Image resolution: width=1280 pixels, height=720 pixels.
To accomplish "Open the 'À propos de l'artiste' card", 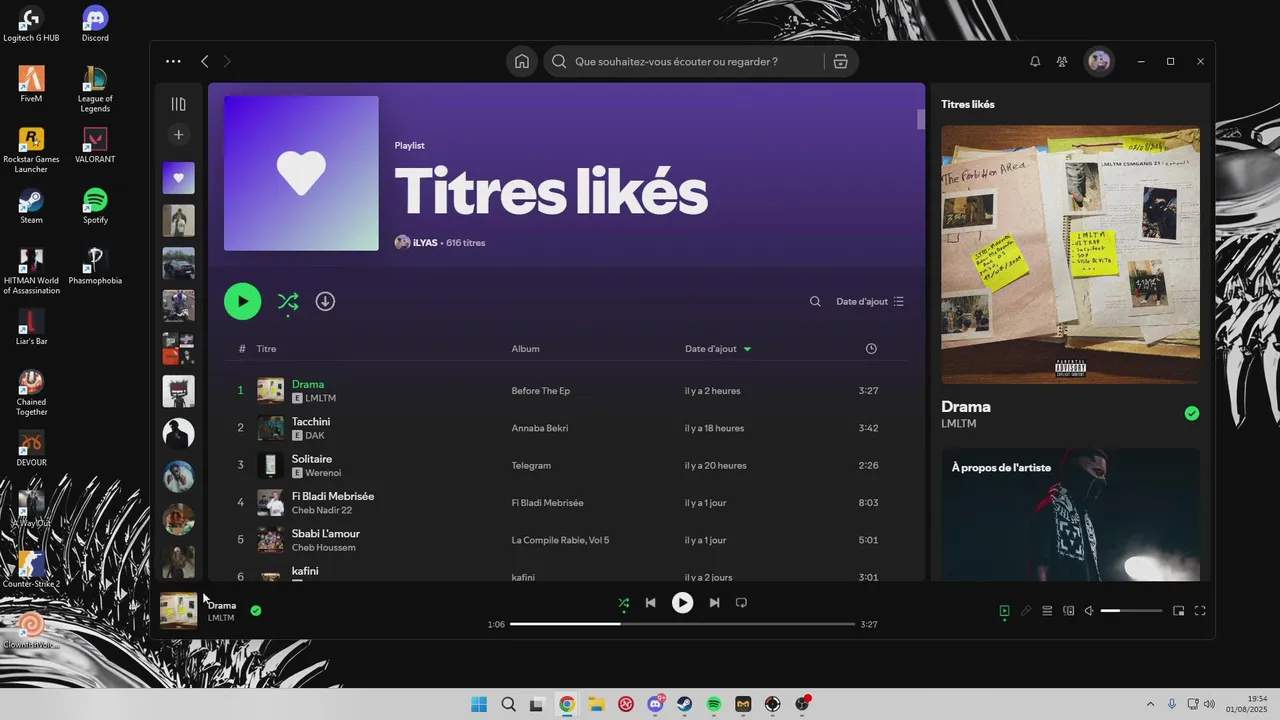I will pyautogui.click(x=1070, y=514).
